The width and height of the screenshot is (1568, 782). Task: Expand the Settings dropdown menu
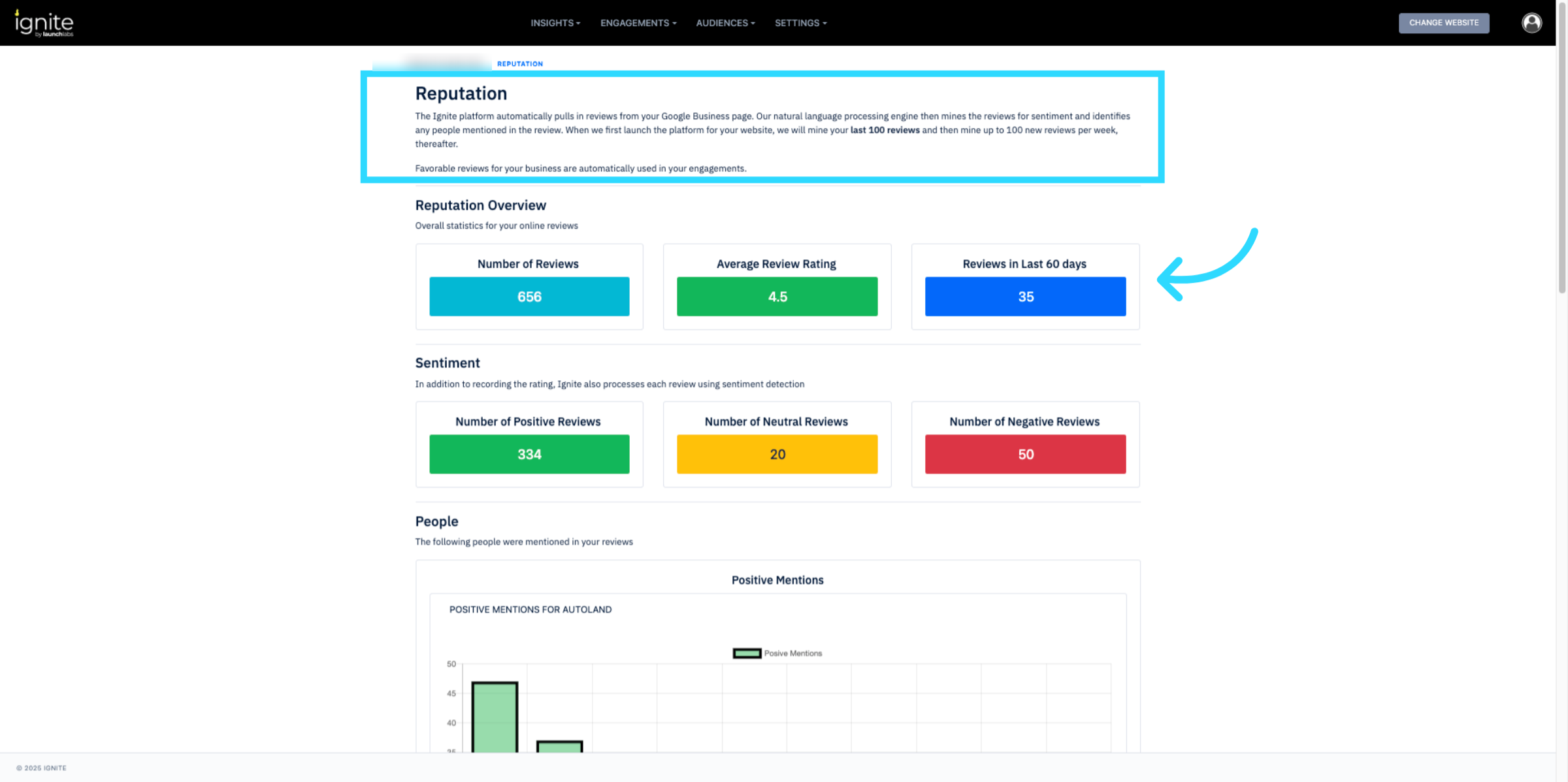pos(800,23)
